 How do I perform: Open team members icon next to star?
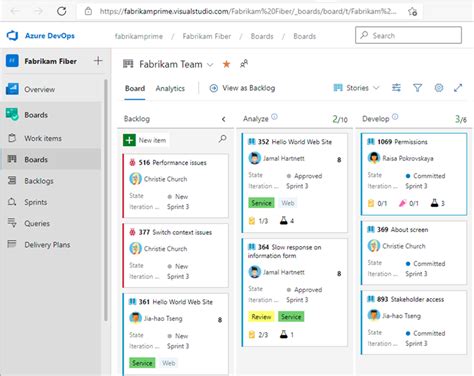[x=244, y=64]
